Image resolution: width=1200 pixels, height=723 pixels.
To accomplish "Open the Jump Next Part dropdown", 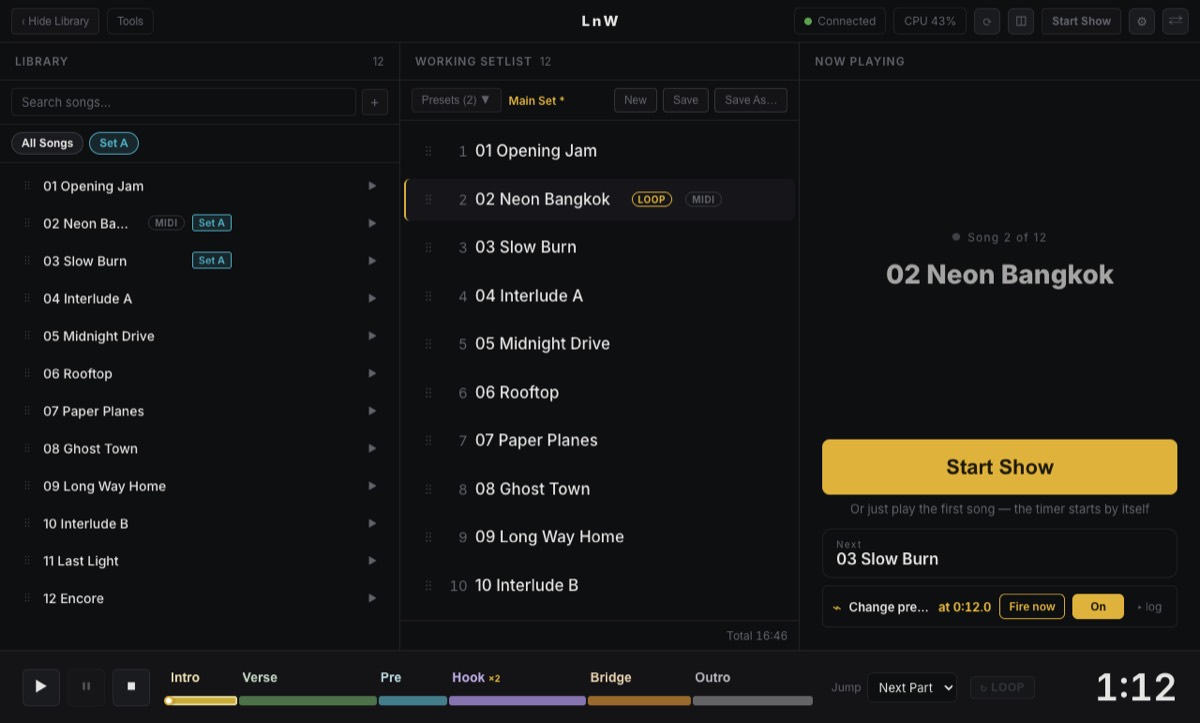I will 912,687.
